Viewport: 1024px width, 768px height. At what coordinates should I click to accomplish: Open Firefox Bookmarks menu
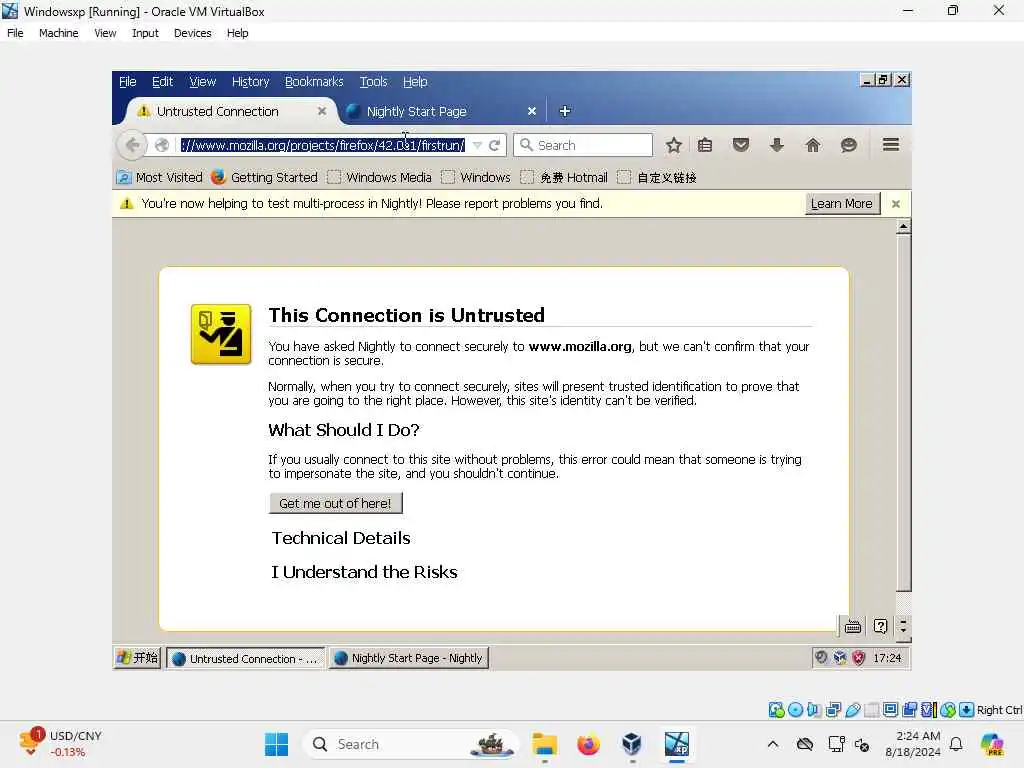313,82
